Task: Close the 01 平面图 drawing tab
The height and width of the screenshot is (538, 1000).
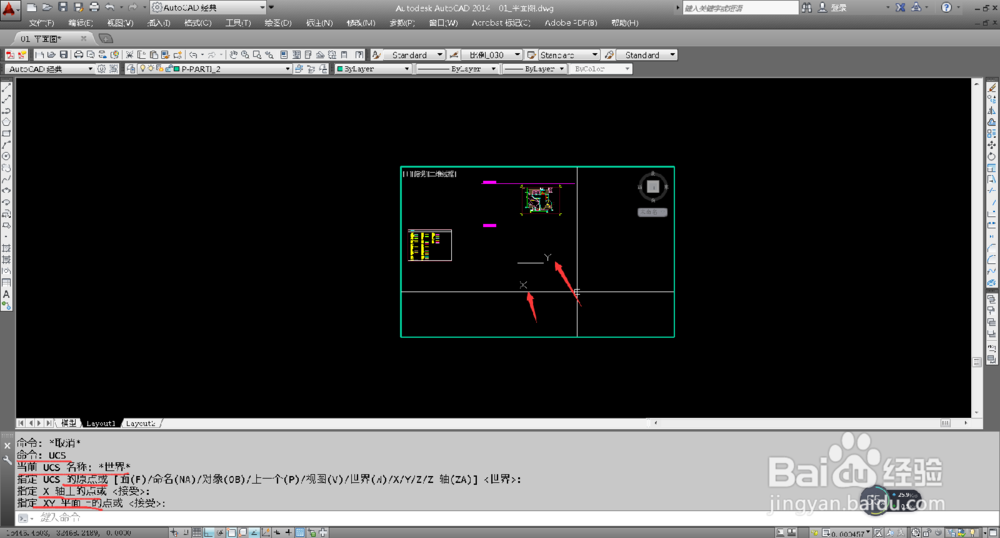Action: click(x=84, y=38)
